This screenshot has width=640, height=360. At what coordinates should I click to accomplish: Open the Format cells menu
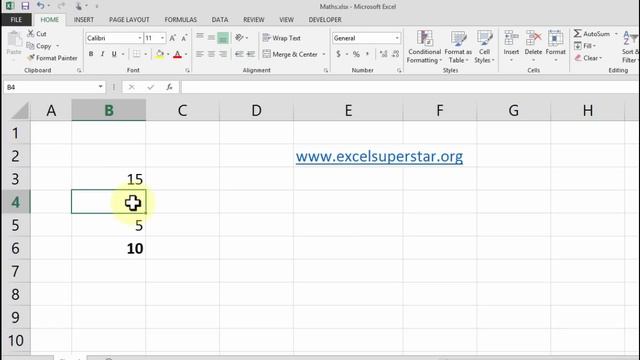click(x=556, y=46)
